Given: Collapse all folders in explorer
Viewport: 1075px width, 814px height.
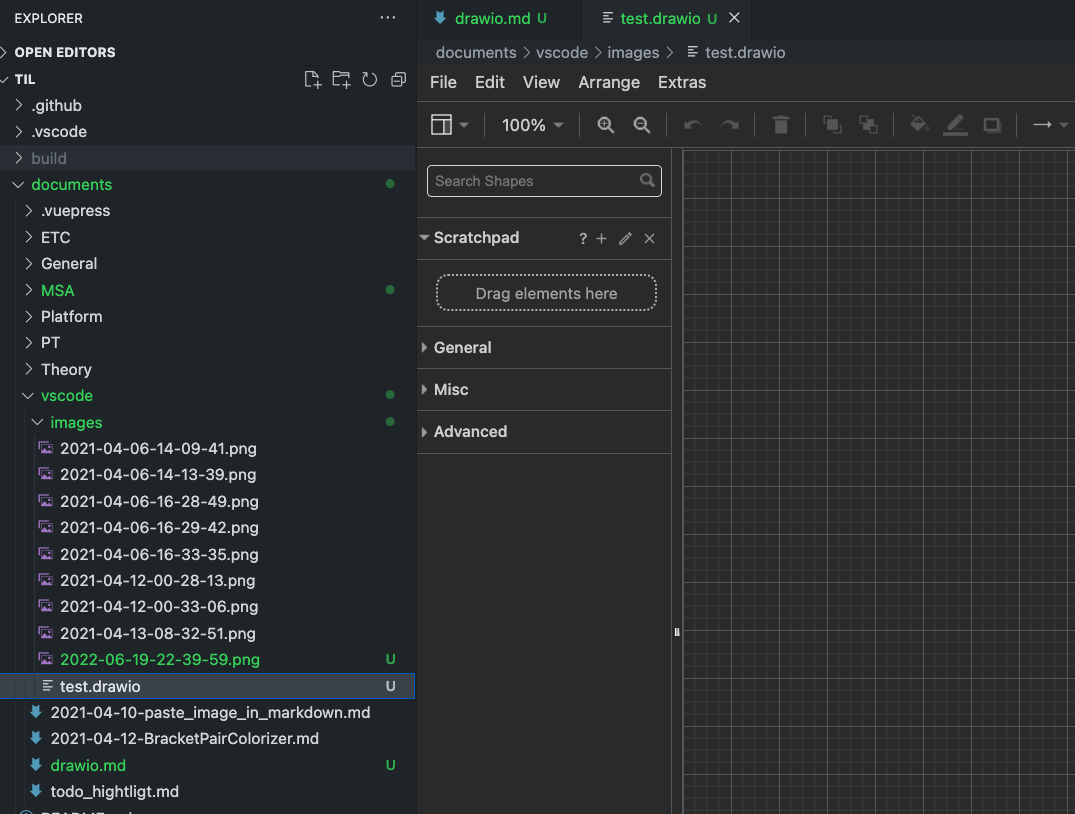Looking at the screenshot, I should coord(398,80).
